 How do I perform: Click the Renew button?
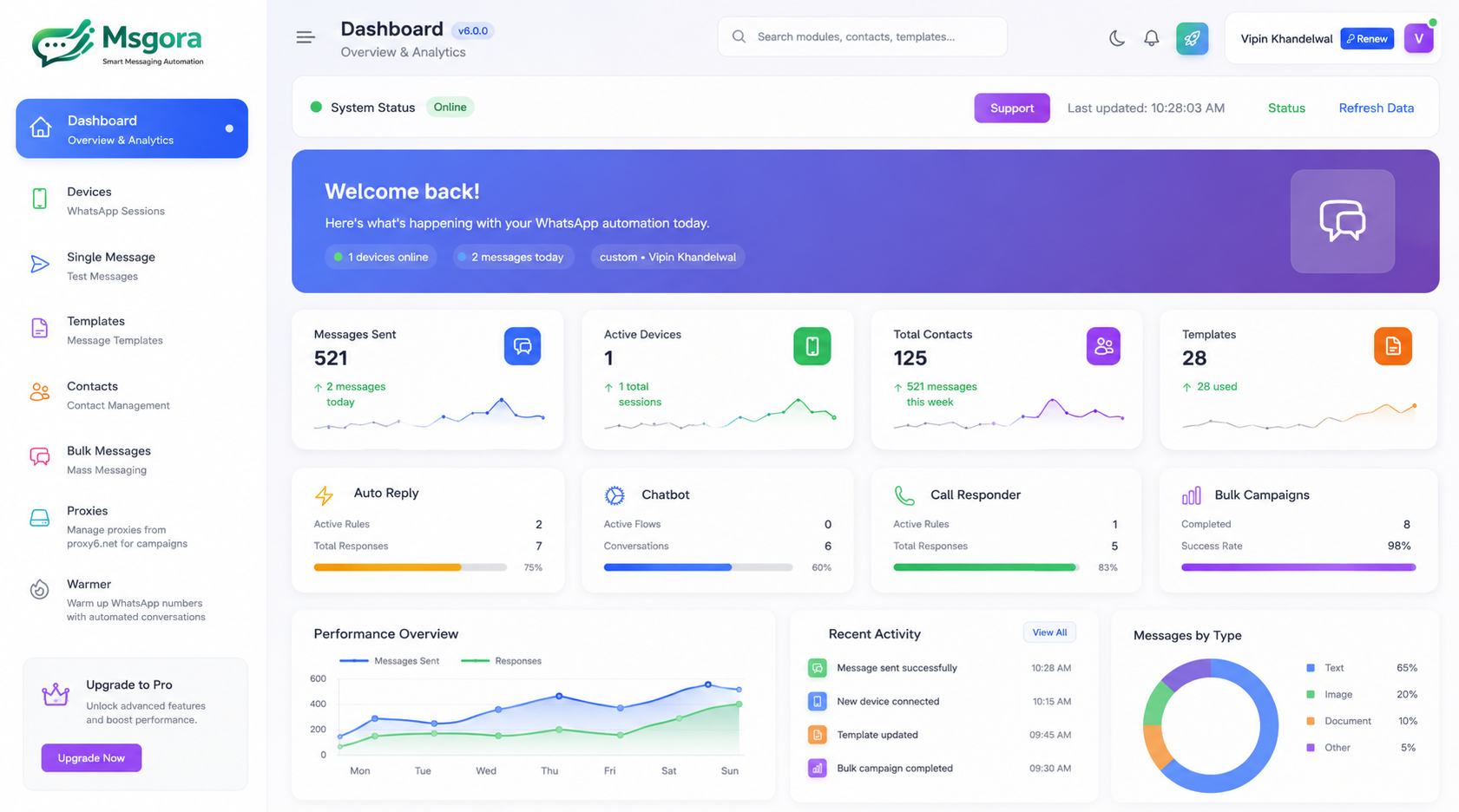coord(1367,38)
